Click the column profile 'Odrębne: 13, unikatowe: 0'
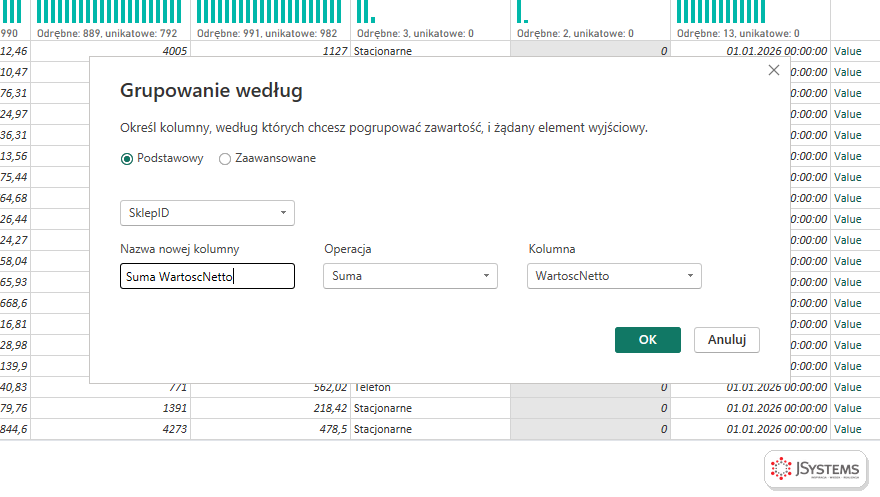 point(738,34)
